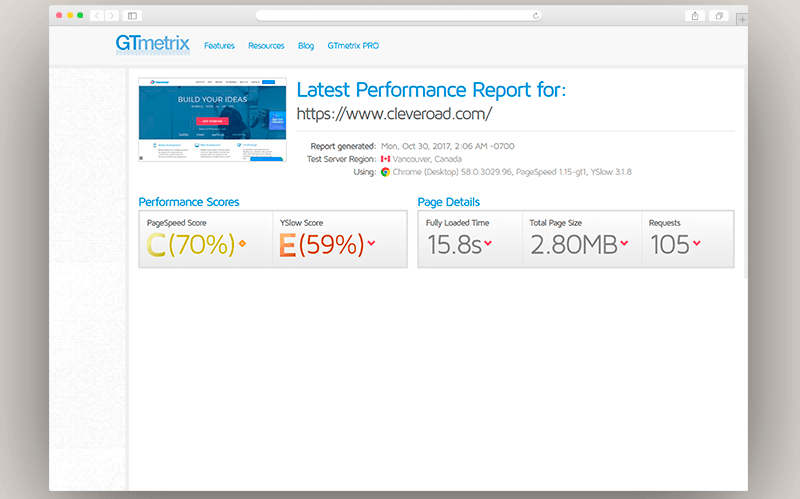Click the GTmetrix logo
The width and height of the screenshot is (800, 499).
coord(153,44)
